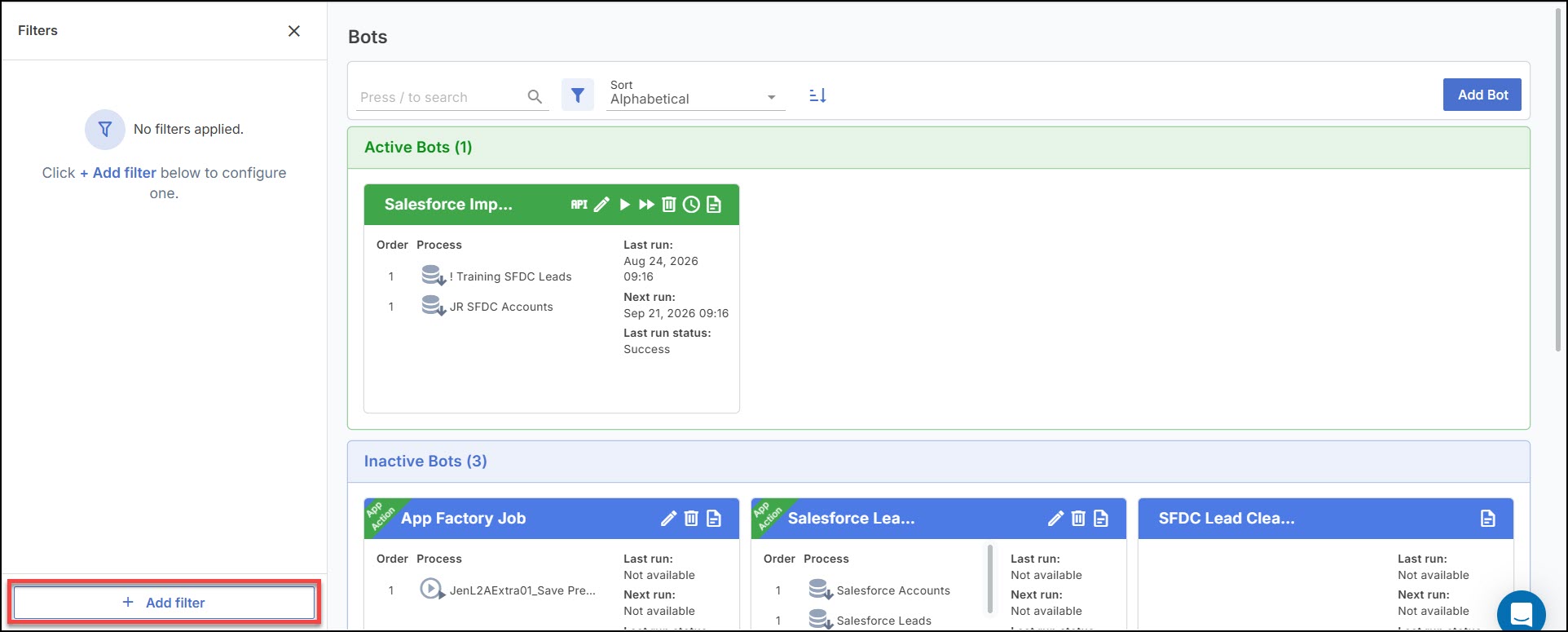Screen dimensions: 1568x632
Task: Open API settings for Salesforce Imp... bot
Action: (579, 205)
